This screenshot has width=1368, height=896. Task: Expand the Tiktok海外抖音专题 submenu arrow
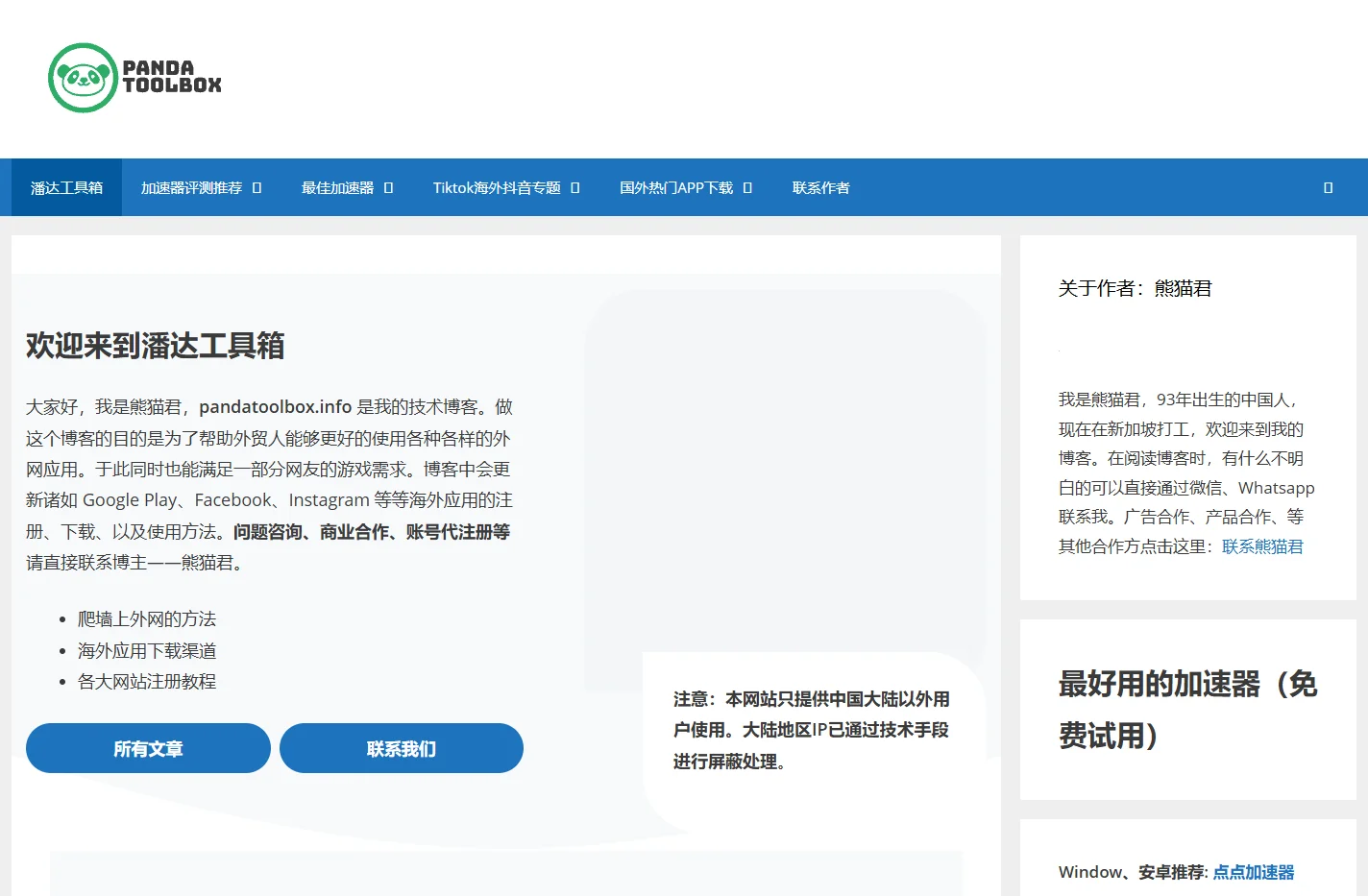(574, 188)
